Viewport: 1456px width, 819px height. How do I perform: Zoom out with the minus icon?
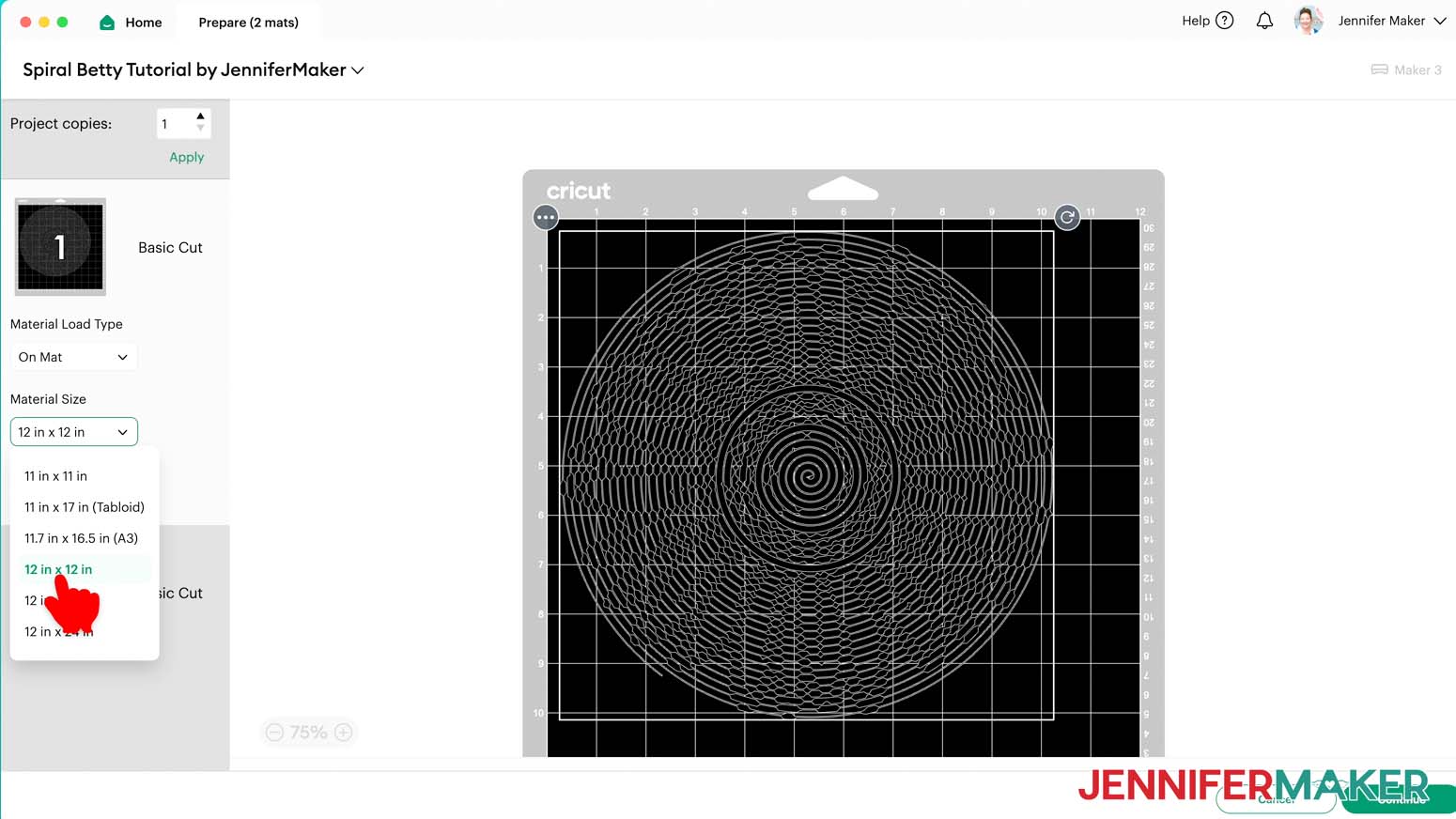274,733
